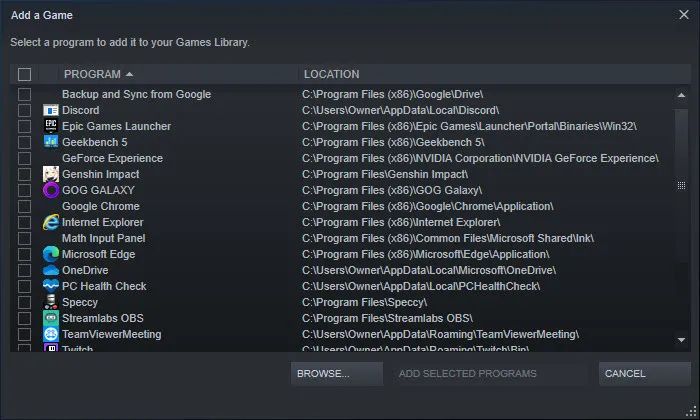Viewport: 700px width, 420px height.
Task: Select Backup and Sync from Google name
Action: (137, 94)
